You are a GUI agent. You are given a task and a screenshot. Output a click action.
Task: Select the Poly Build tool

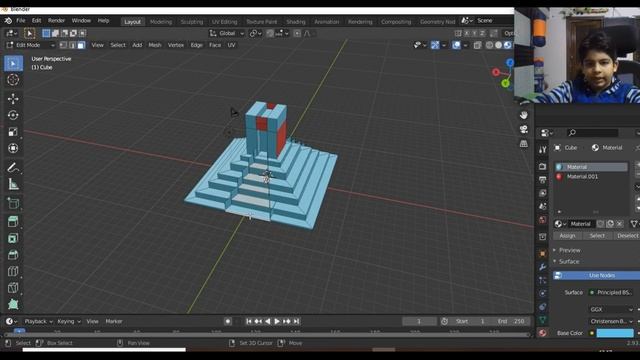(x=13, y=304)
